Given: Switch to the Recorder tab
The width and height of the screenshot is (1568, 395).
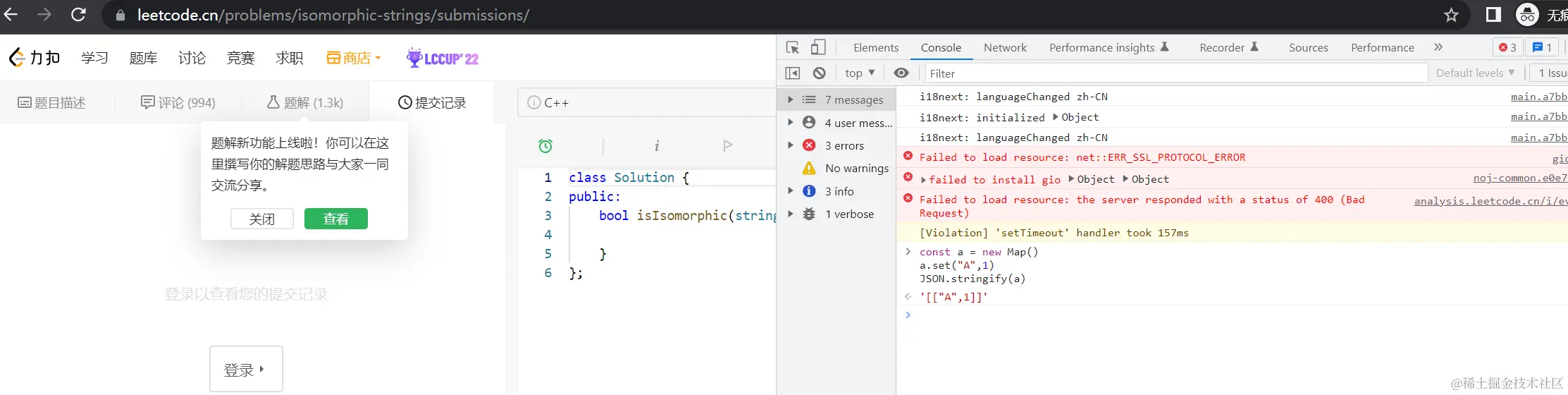Looking at the screenshot, I should (x=1229, y=47).
